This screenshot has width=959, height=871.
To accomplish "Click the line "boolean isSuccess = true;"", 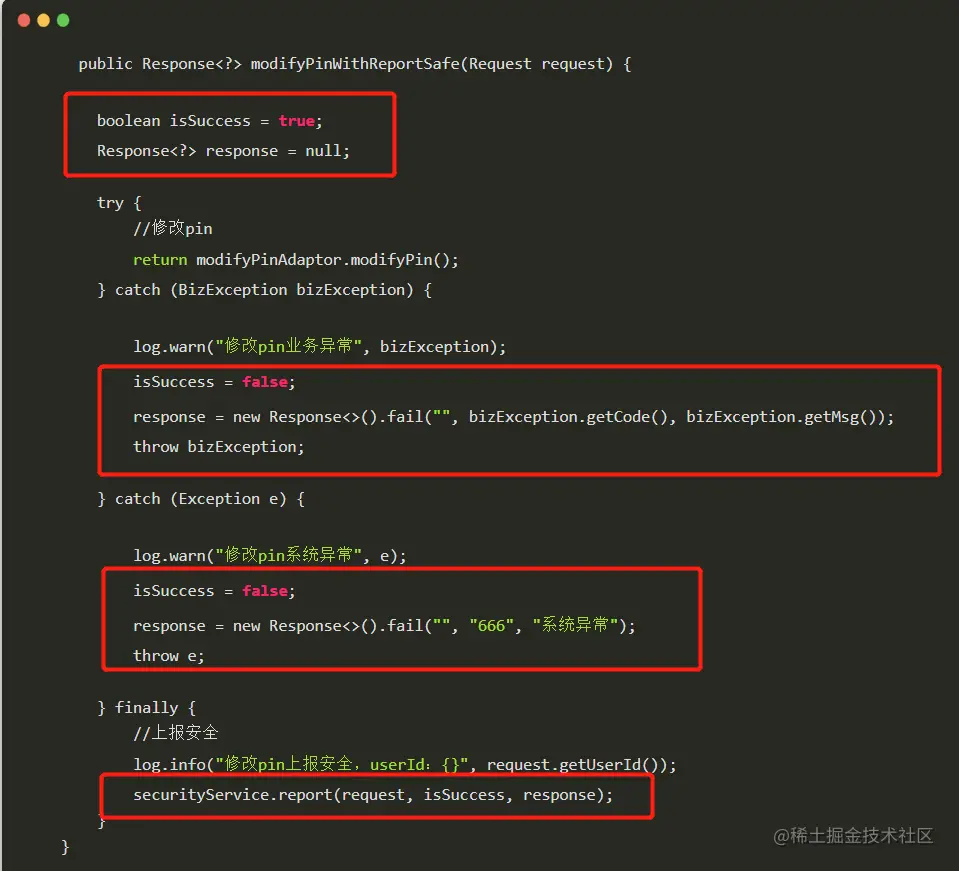I will tap(209, 120).
